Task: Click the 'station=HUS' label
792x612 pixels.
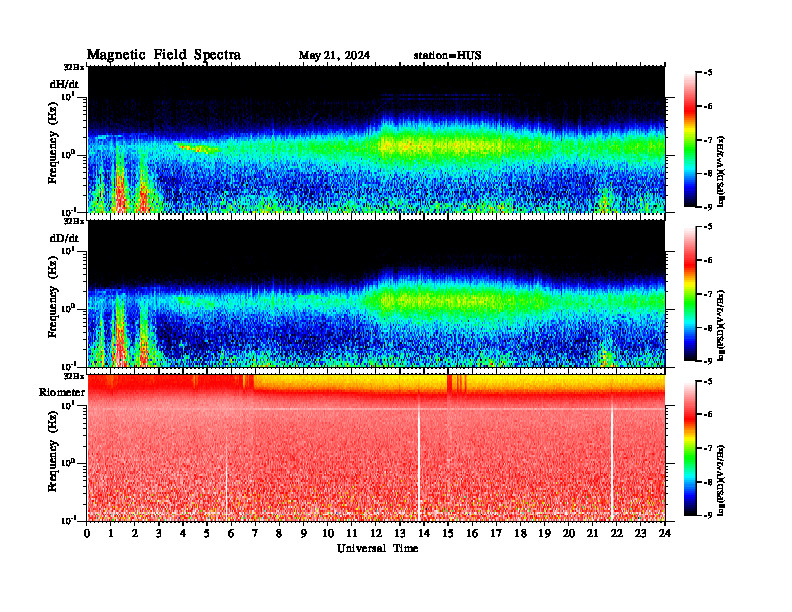Action: (447, 55)
